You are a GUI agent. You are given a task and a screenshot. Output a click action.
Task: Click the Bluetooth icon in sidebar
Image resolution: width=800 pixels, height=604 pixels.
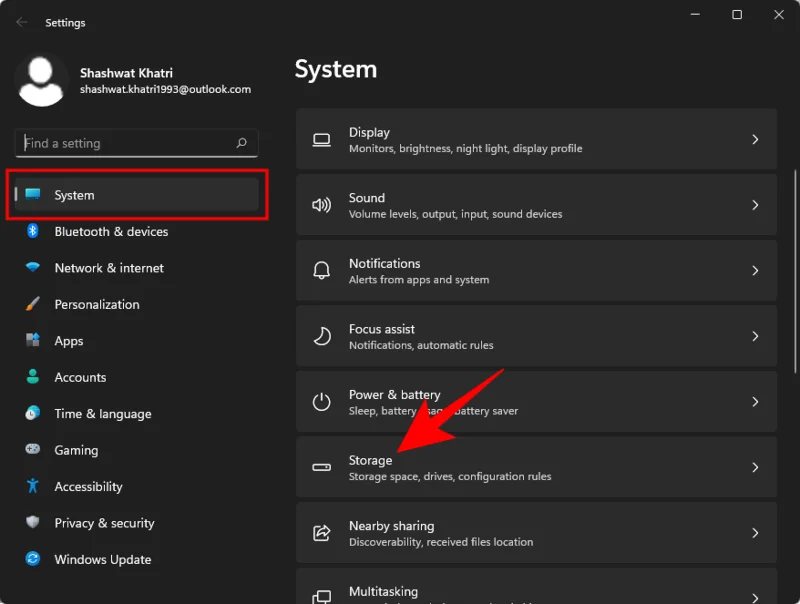(x=31, y=231)
